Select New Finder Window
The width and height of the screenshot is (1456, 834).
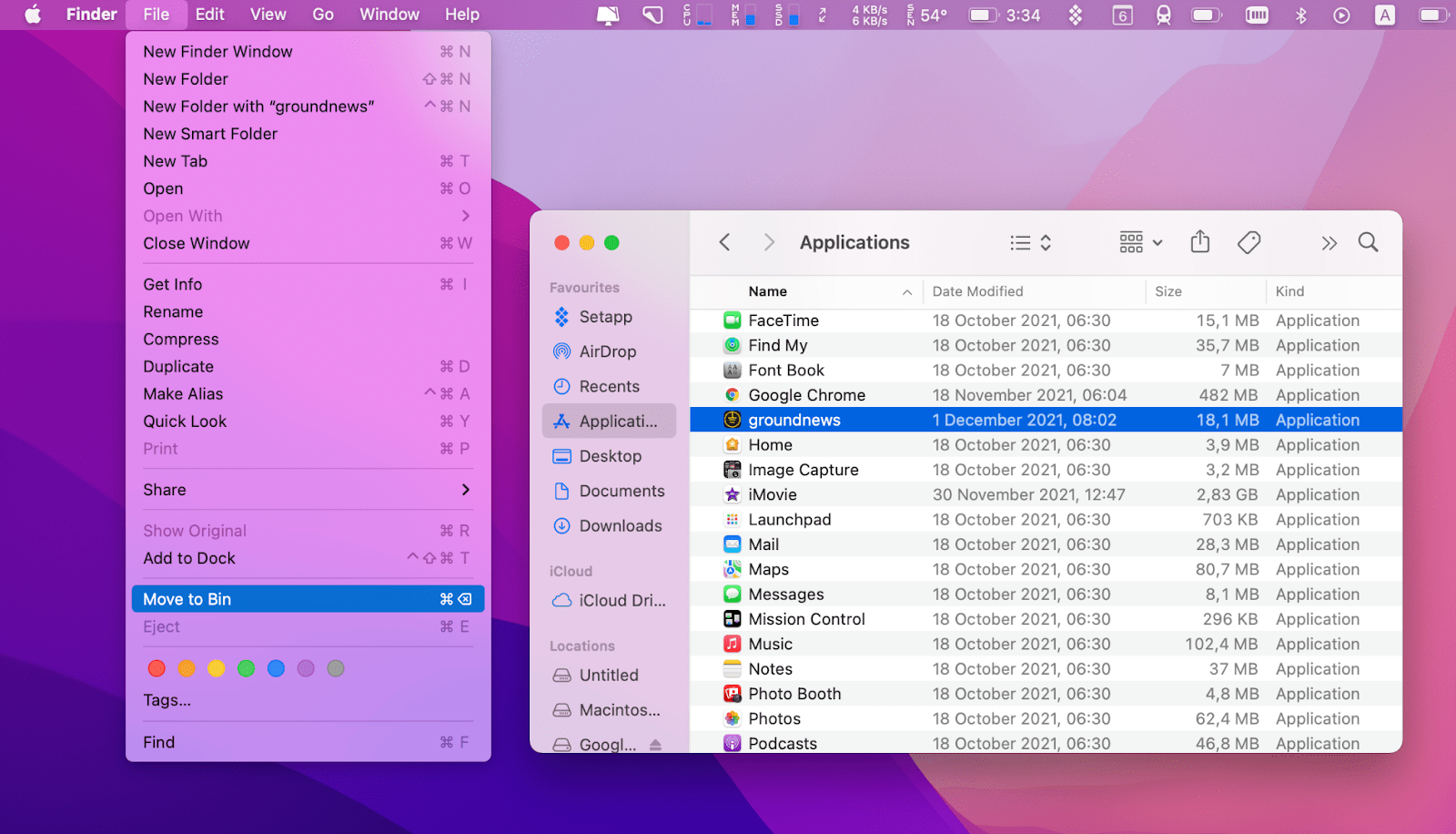308,52
